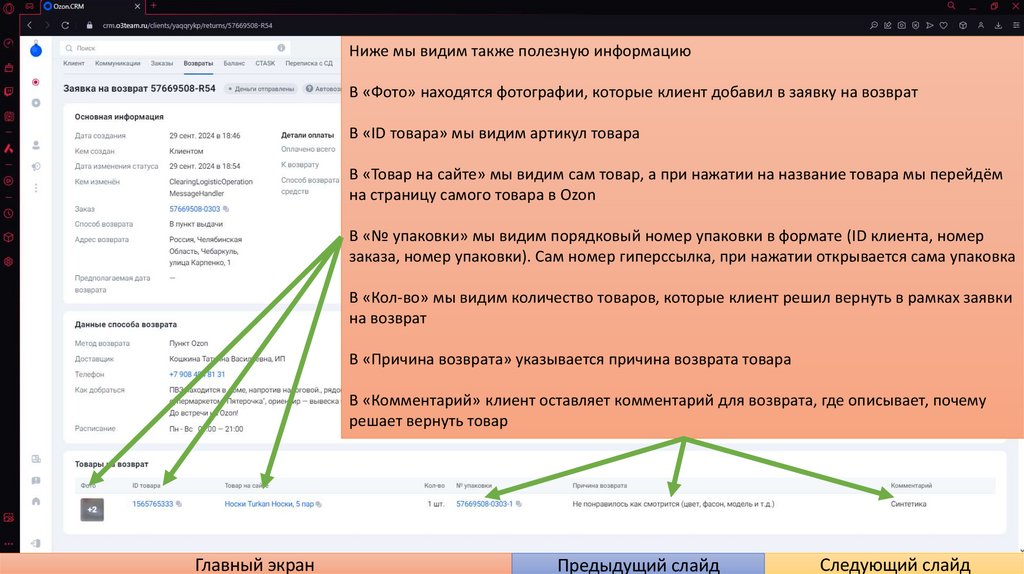Click the comment text Синтетика
This screenshot has width=1024, height=574.
[x=908, y=504]
